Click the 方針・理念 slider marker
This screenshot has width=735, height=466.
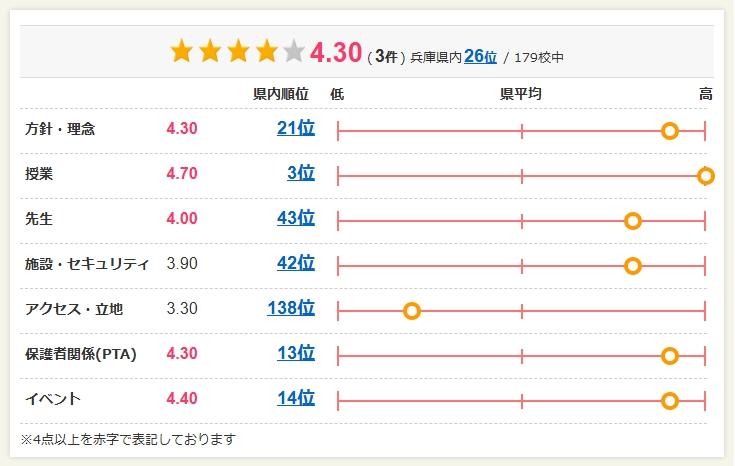[670, 130]
